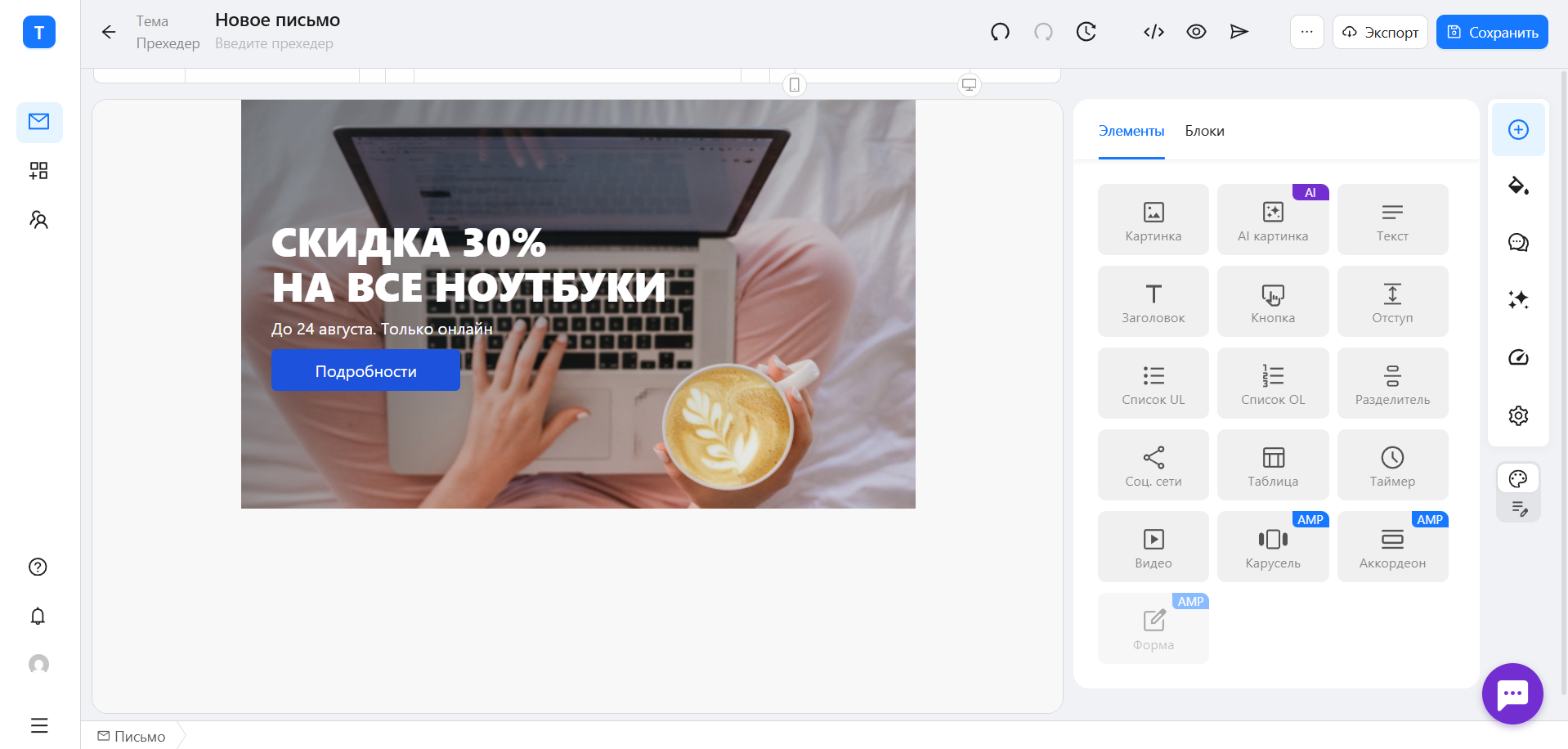This screenshot has width=1568, height=749.
Task: Select the Картинка element
Action: click(x=1153, y=219)
